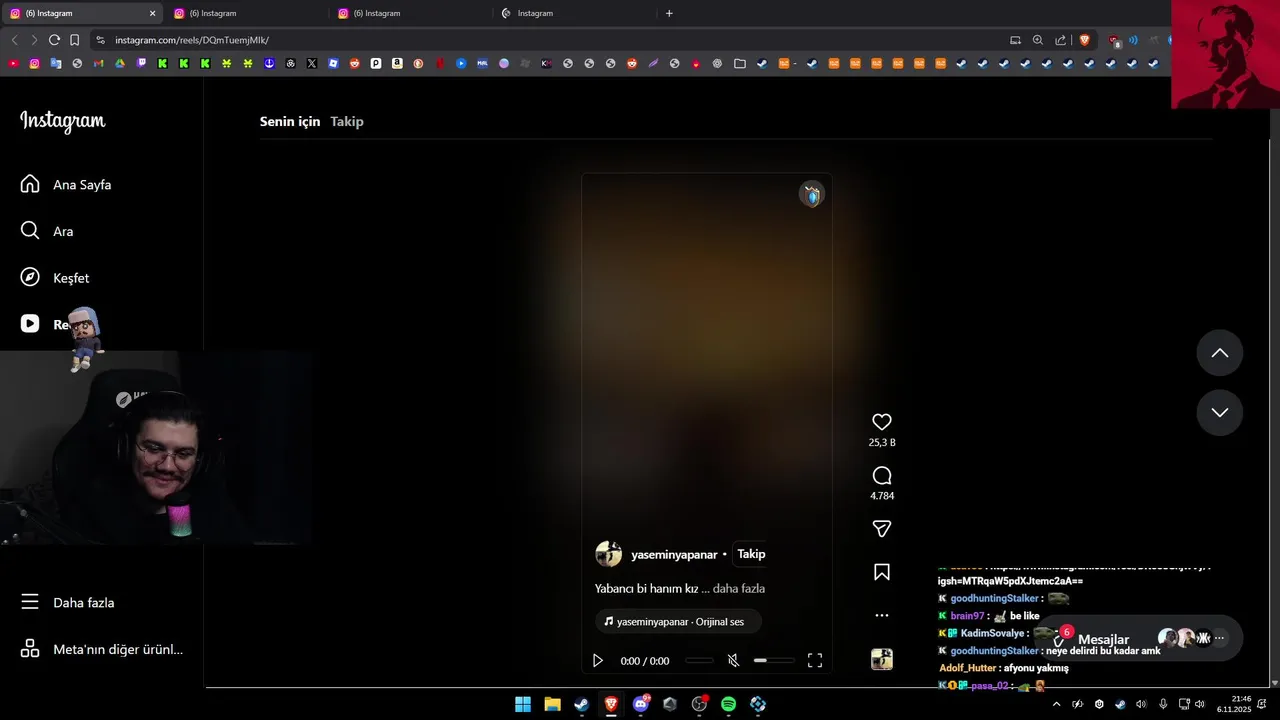Switch to 'Takip' feed tab

pos(347,121)
